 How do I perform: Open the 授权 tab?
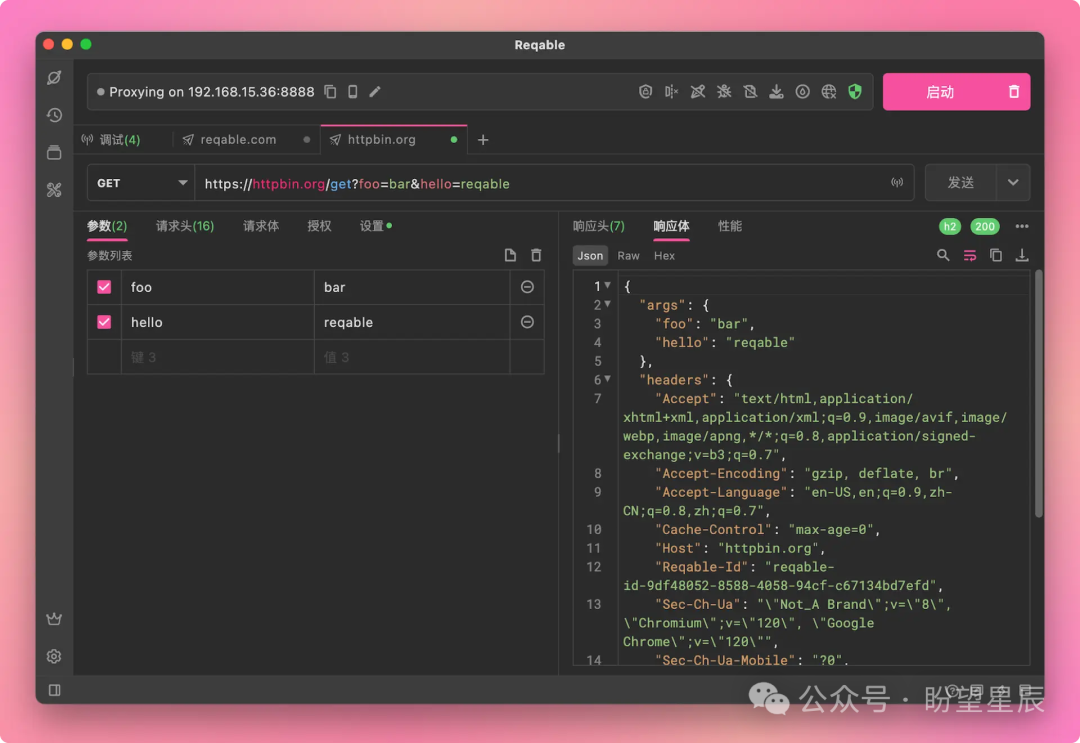click(x=320, y=227)
